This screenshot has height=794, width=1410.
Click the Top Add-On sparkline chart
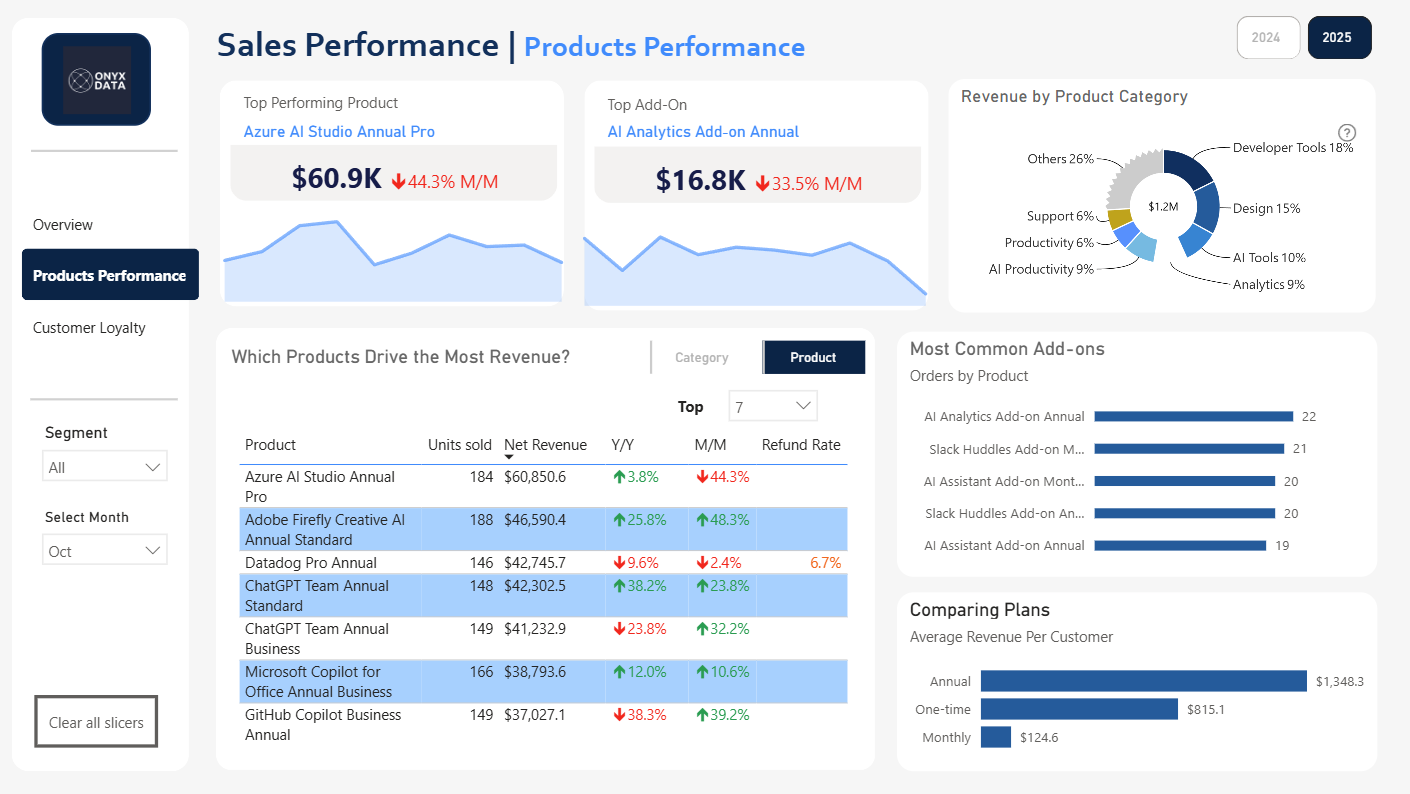pyautogui.click(x=755, y=270)
